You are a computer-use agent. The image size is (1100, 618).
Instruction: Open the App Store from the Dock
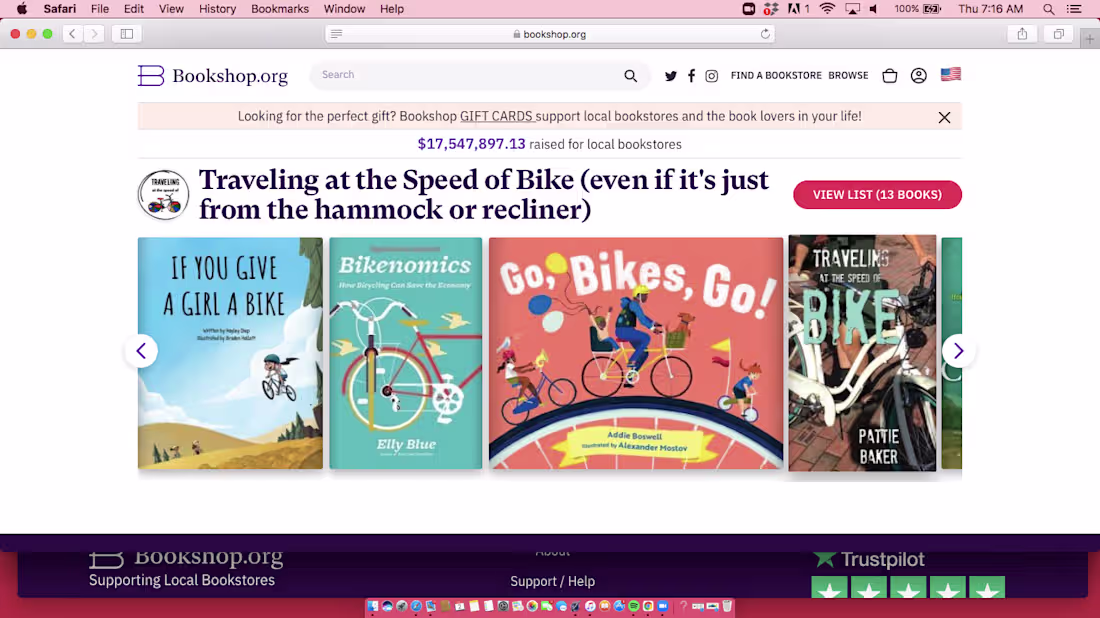(x=619, y=606)
